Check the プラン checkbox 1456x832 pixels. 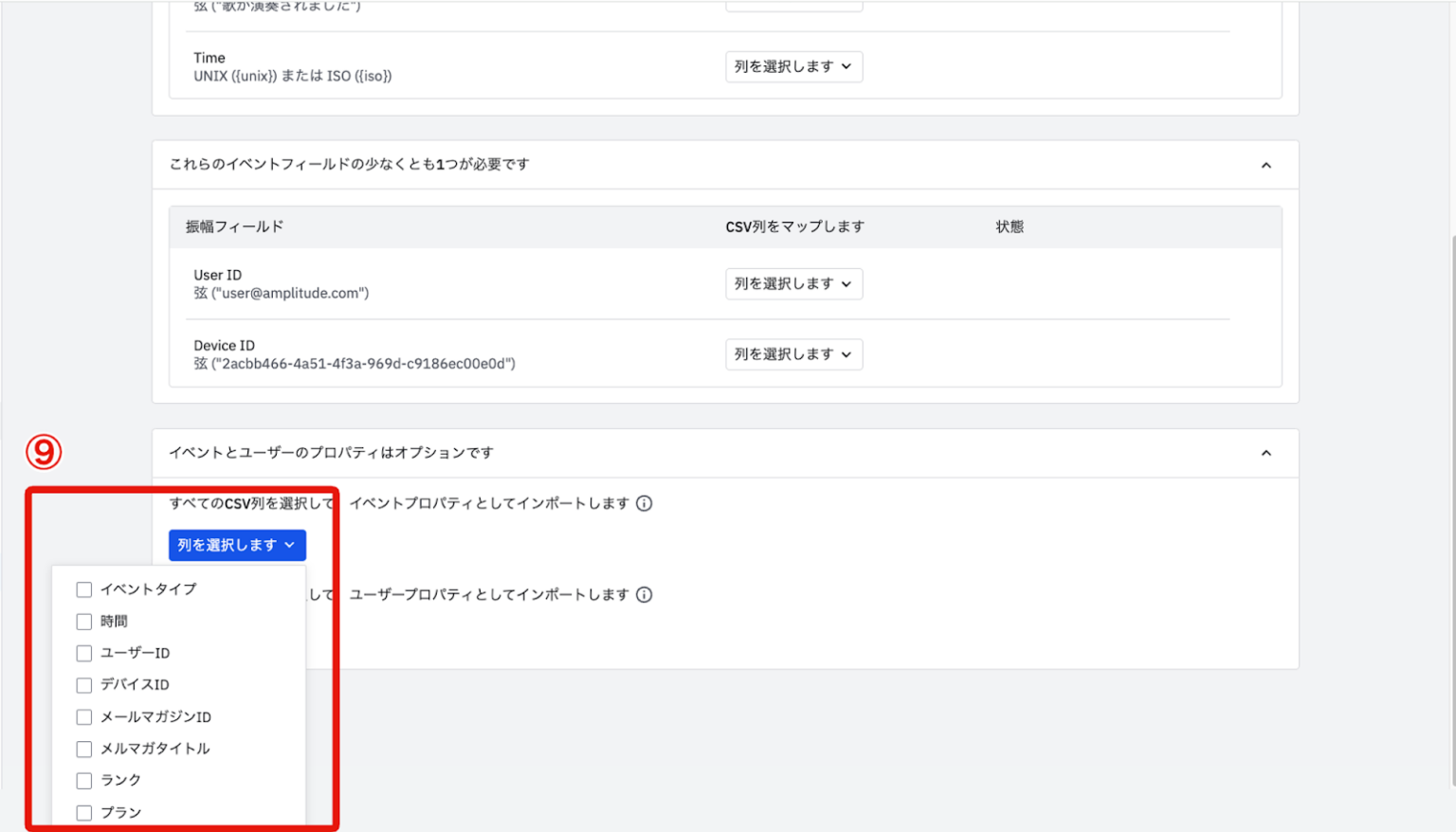pos(83,812)
